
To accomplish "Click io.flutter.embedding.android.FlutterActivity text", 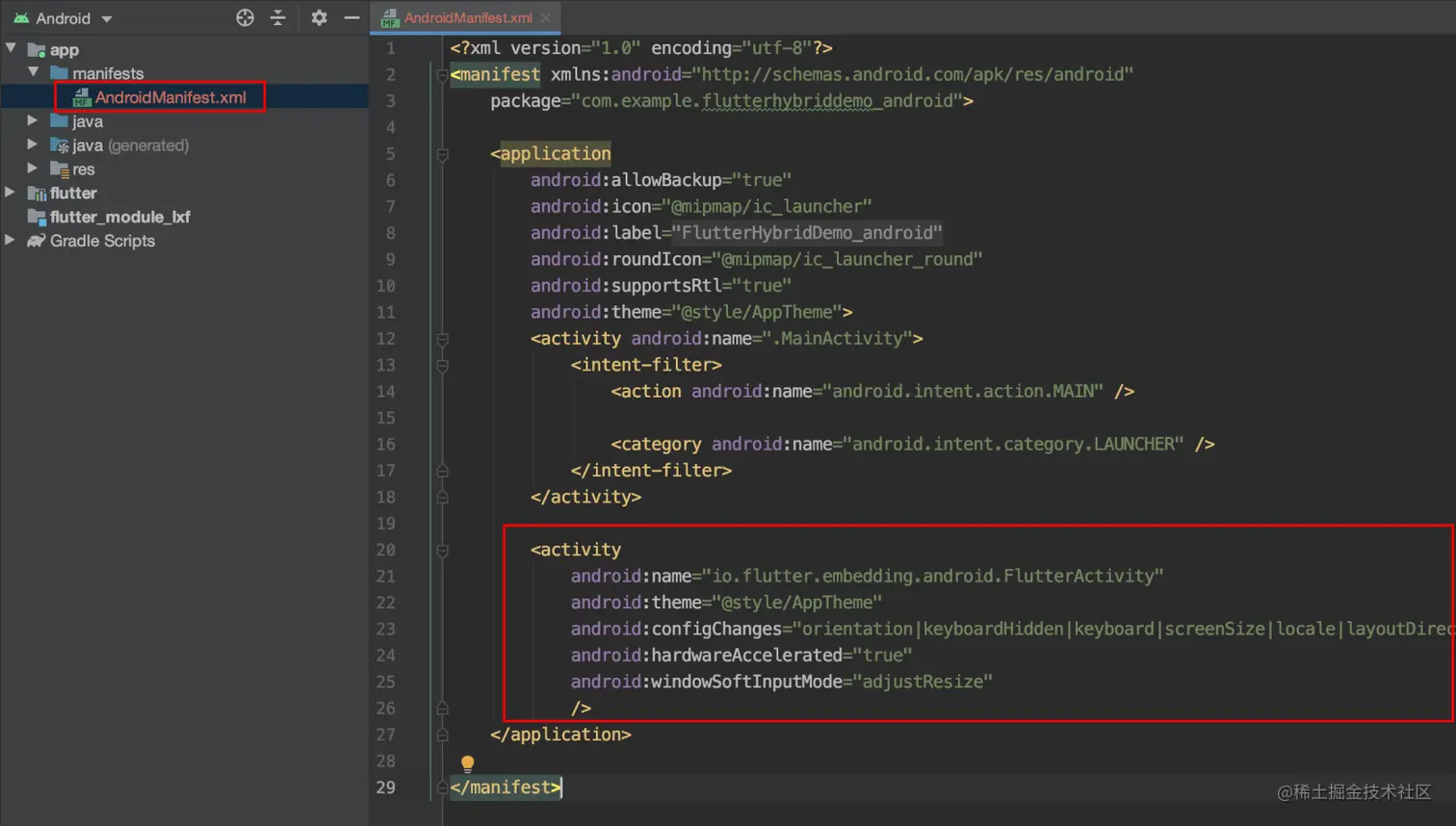I will [x=932, y=577].
